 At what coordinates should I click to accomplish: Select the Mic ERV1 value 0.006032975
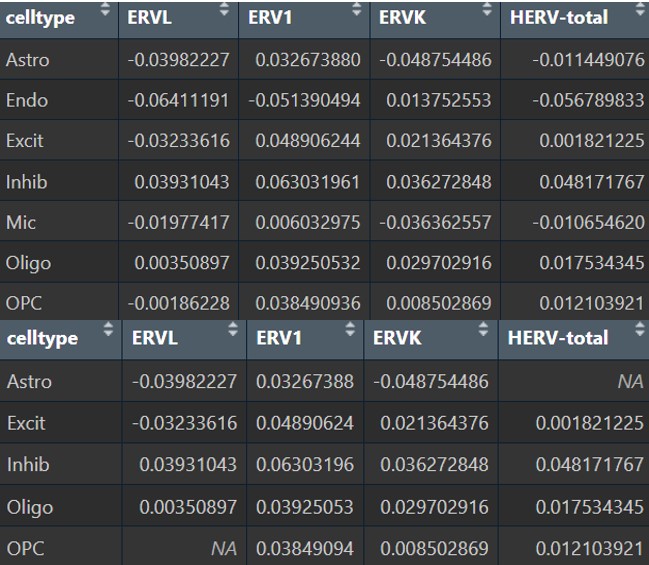click(308, 222)
